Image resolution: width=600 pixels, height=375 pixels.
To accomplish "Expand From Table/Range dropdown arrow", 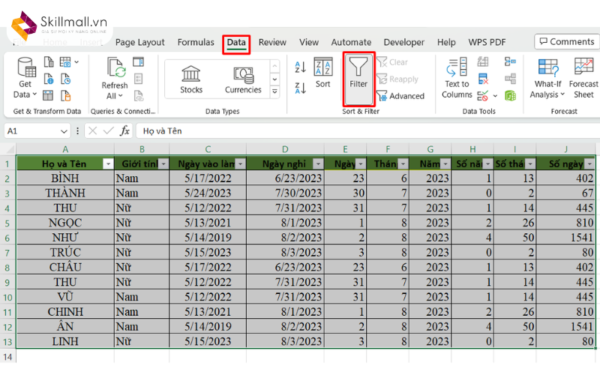I will click(x=77, y=62).
